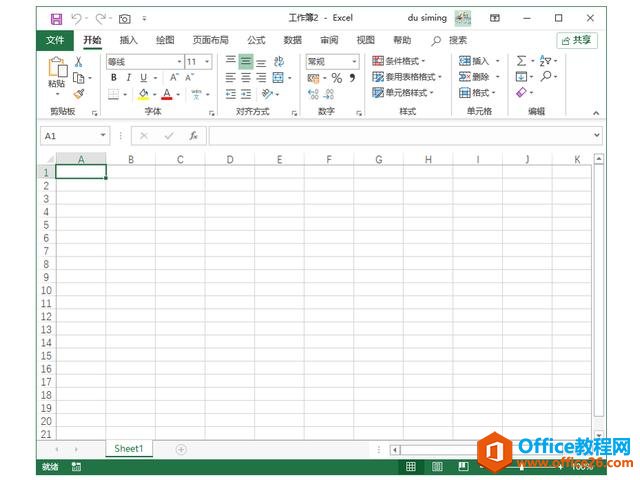640x480 pixels.
Task: Open the font name combo box
Action: click(x=144, y=62)
